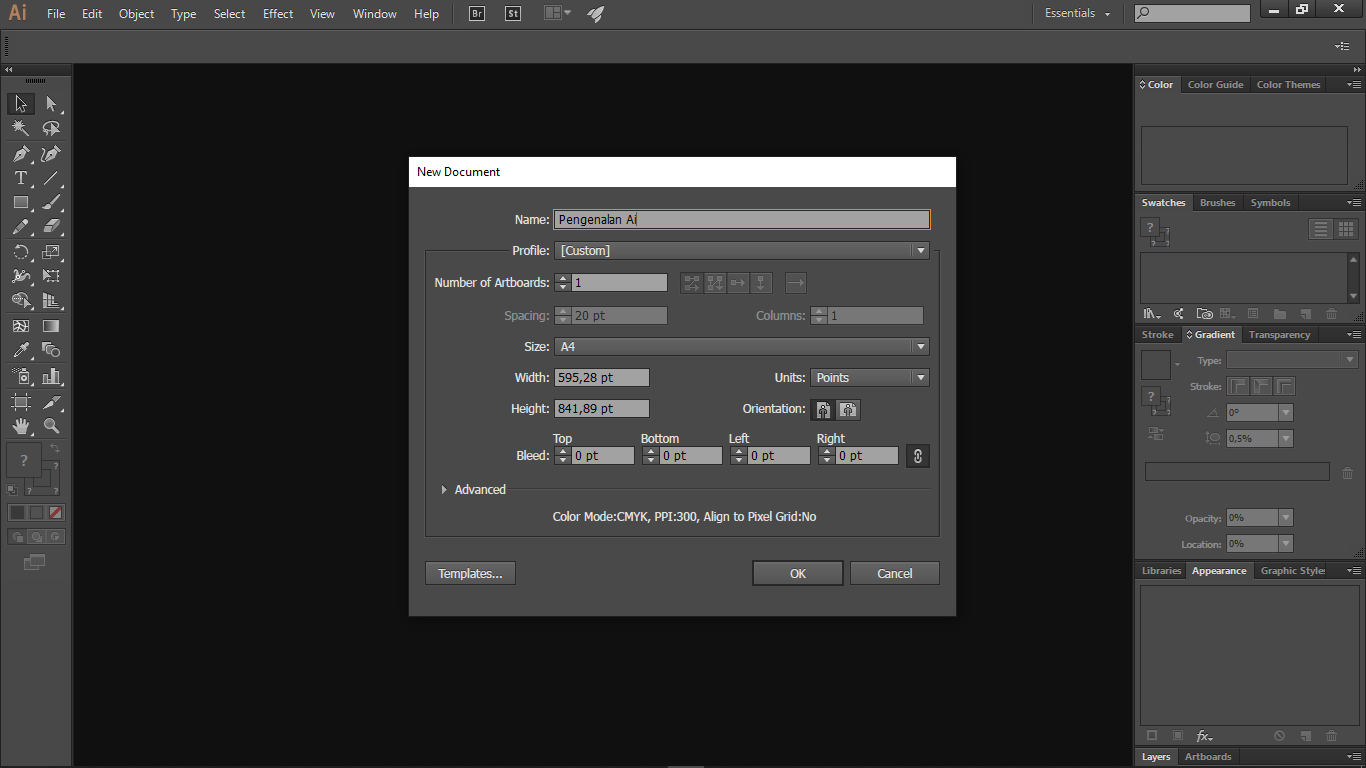
Task: Open Adobe Bridge from the Br icon
Action: [477, 14]
